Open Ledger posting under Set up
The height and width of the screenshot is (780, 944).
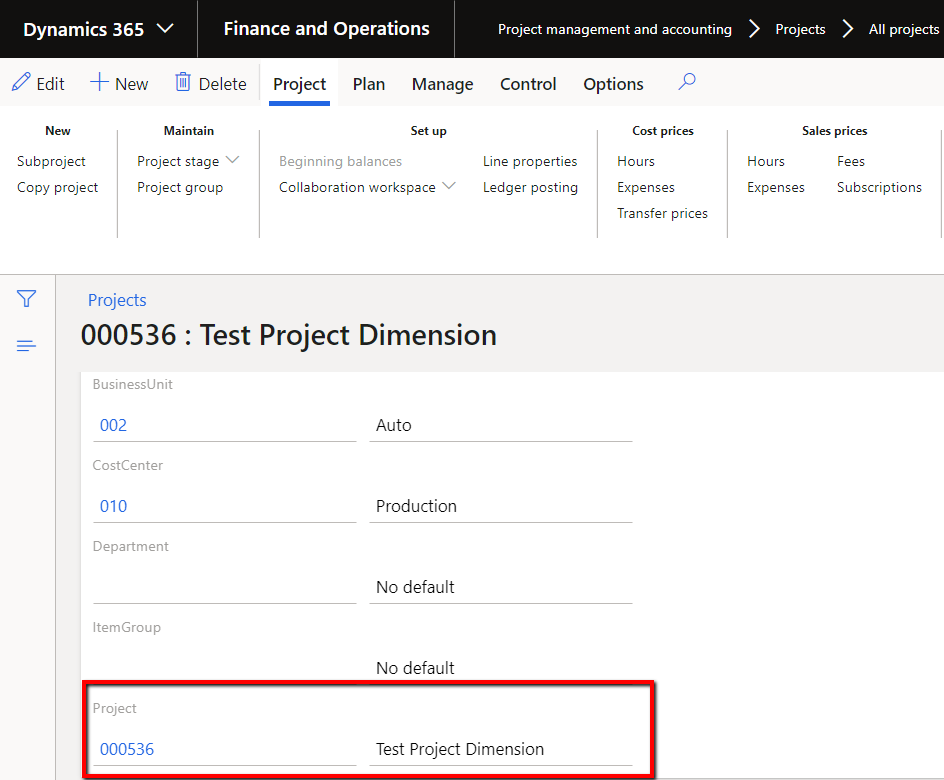(x=530, y=186)
